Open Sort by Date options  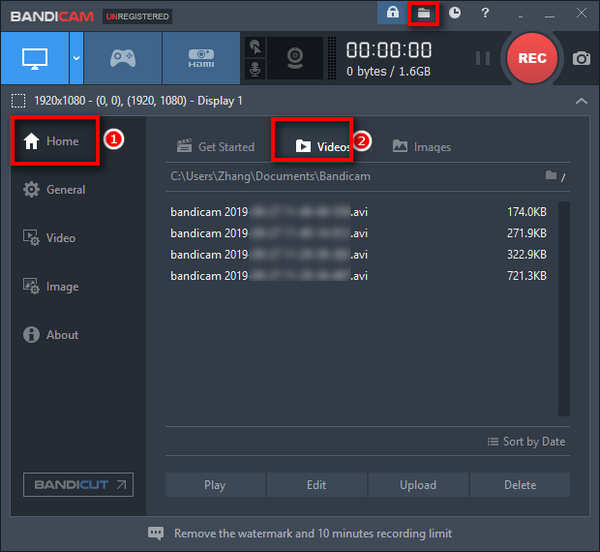pos(526,441)
